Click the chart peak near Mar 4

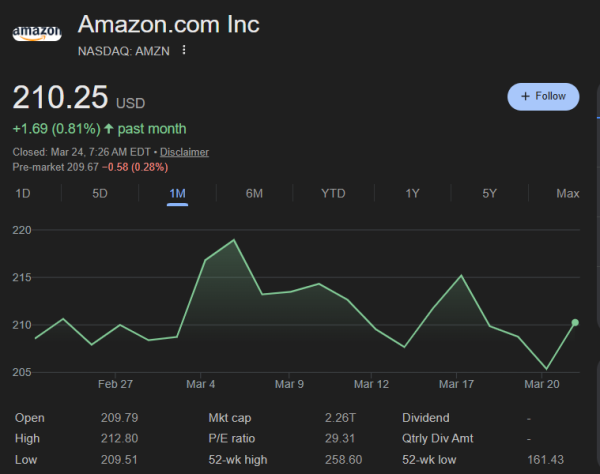(x=234, y=240)
